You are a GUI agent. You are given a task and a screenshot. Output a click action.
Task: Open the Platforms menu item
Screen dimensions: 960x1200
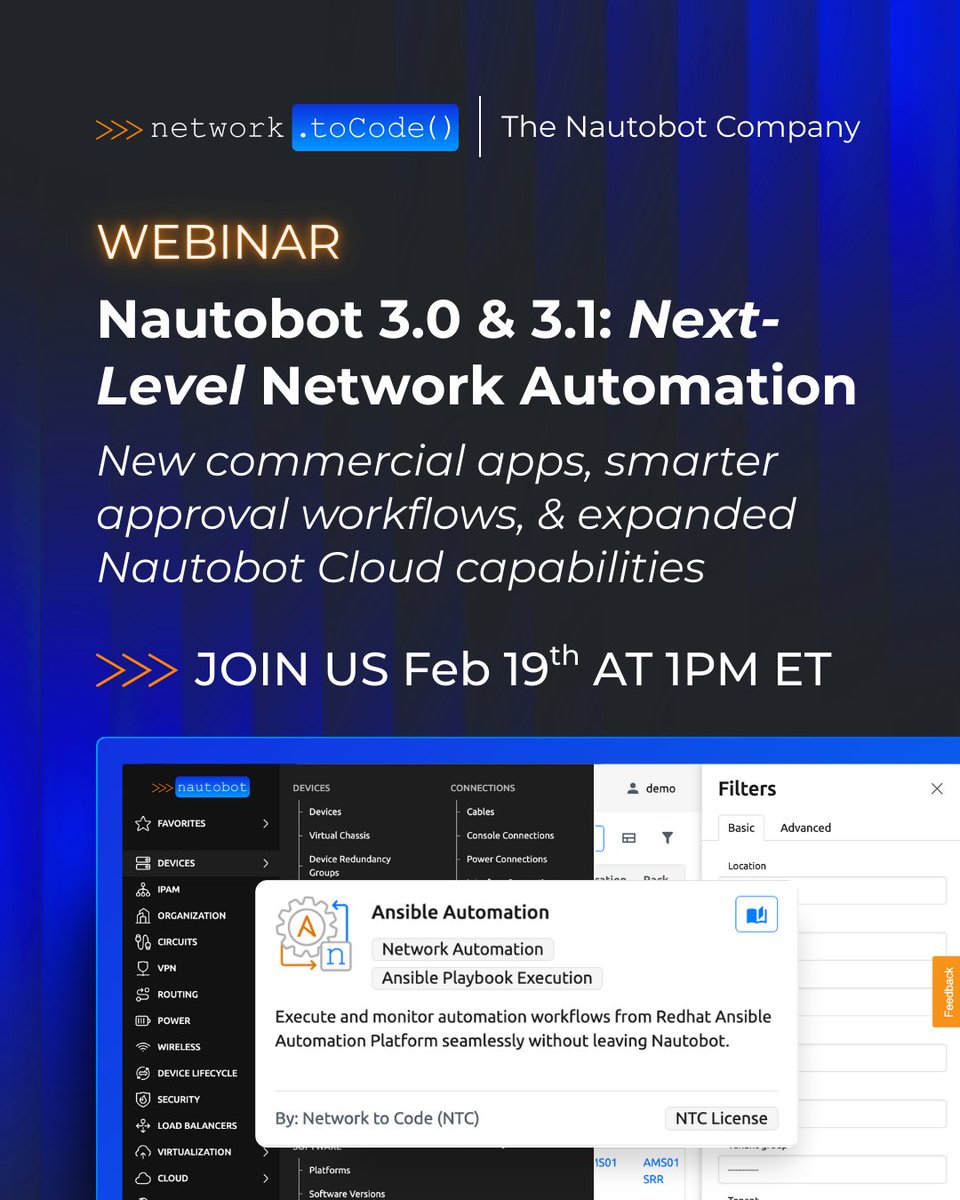point(329,1170)
